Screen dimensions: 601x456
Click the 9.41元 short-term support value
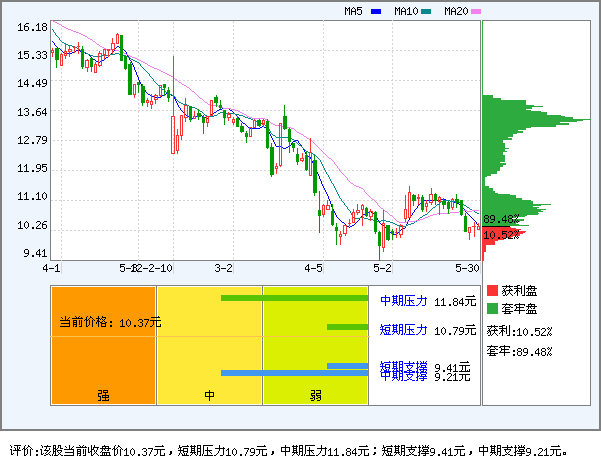click(452, 367)
